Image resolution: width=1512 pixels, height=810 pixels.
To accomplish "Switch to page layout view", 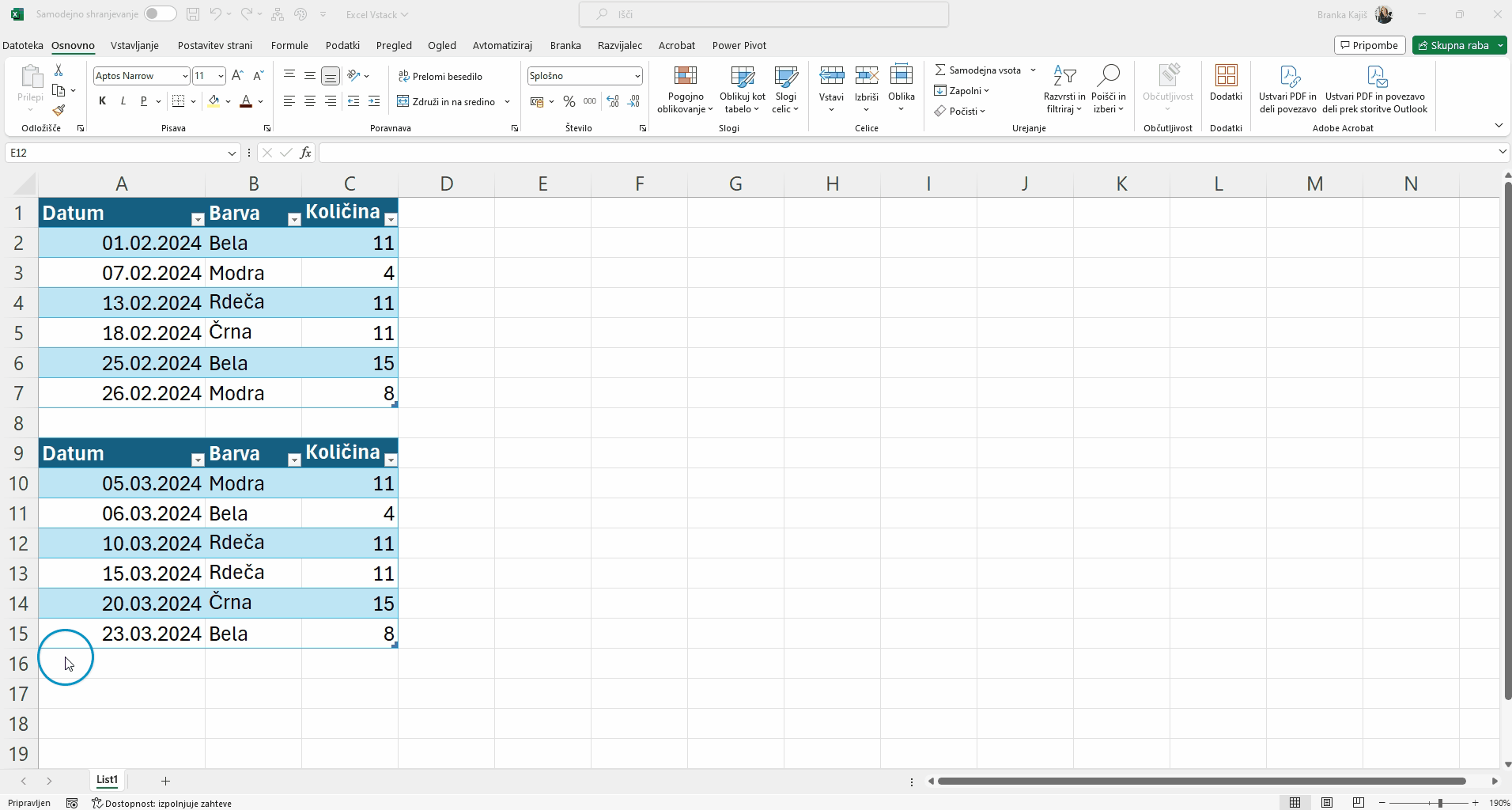I will 1327,803.
